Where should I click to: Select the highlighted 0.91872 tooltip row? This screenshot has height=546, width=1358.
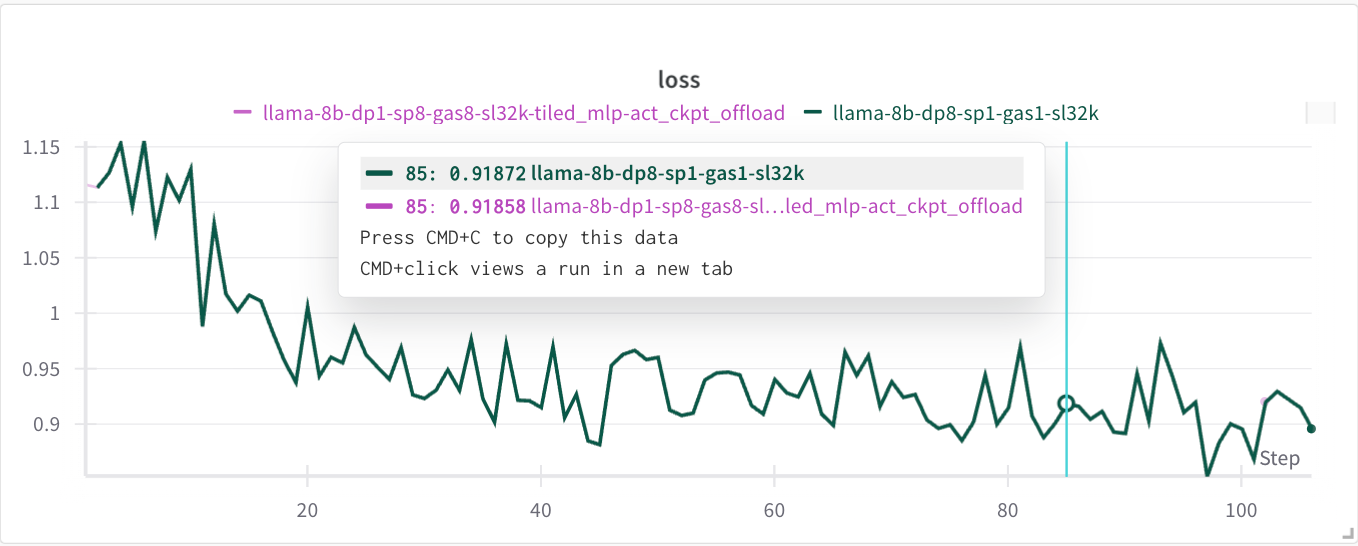(691, 174)
